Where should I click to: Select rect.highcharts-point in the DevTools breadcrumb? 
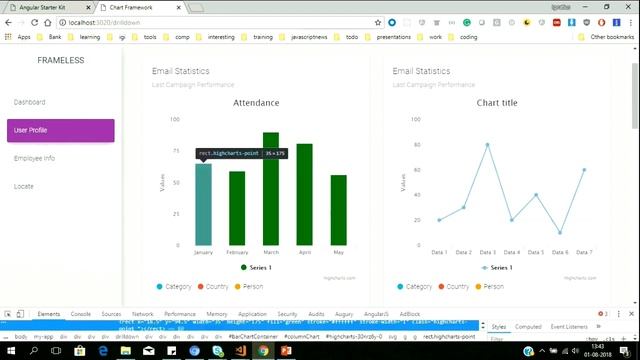(x=449, y=337)
